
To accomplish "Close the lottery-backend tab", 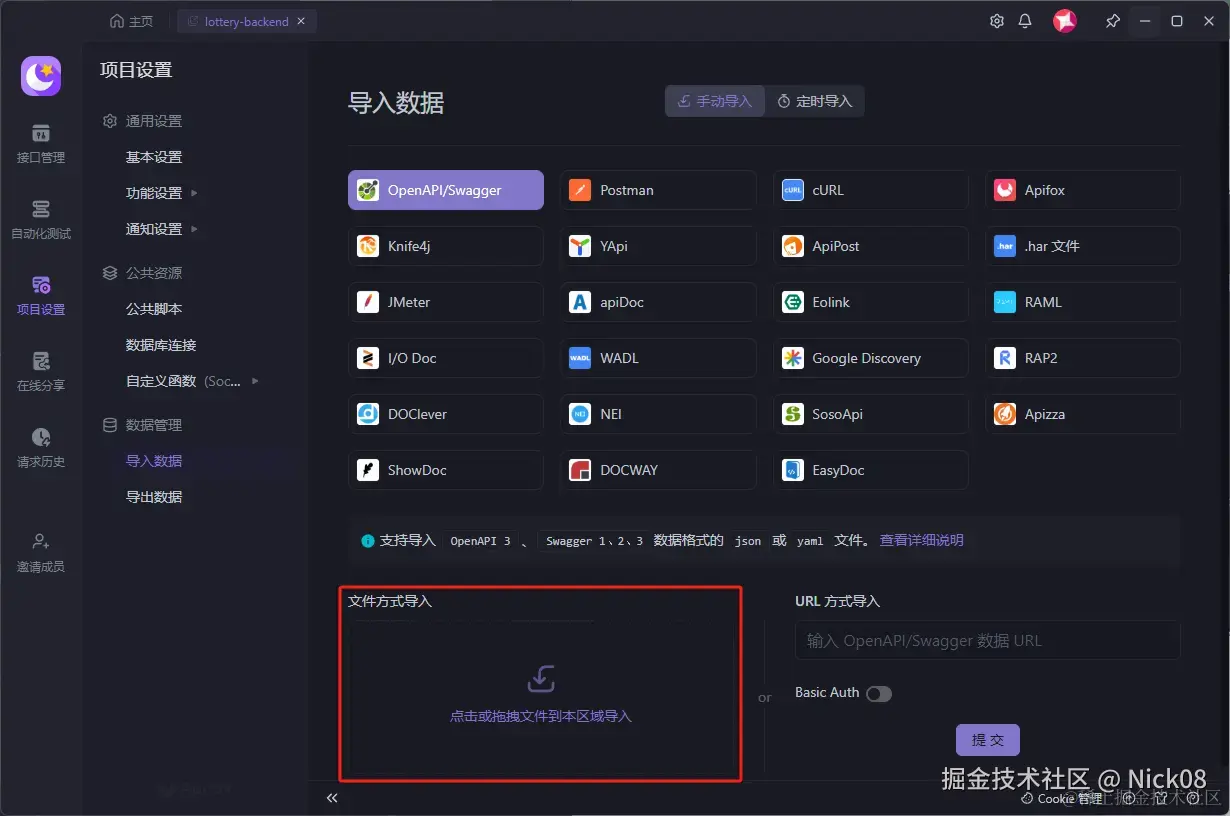I will [302, 21].
